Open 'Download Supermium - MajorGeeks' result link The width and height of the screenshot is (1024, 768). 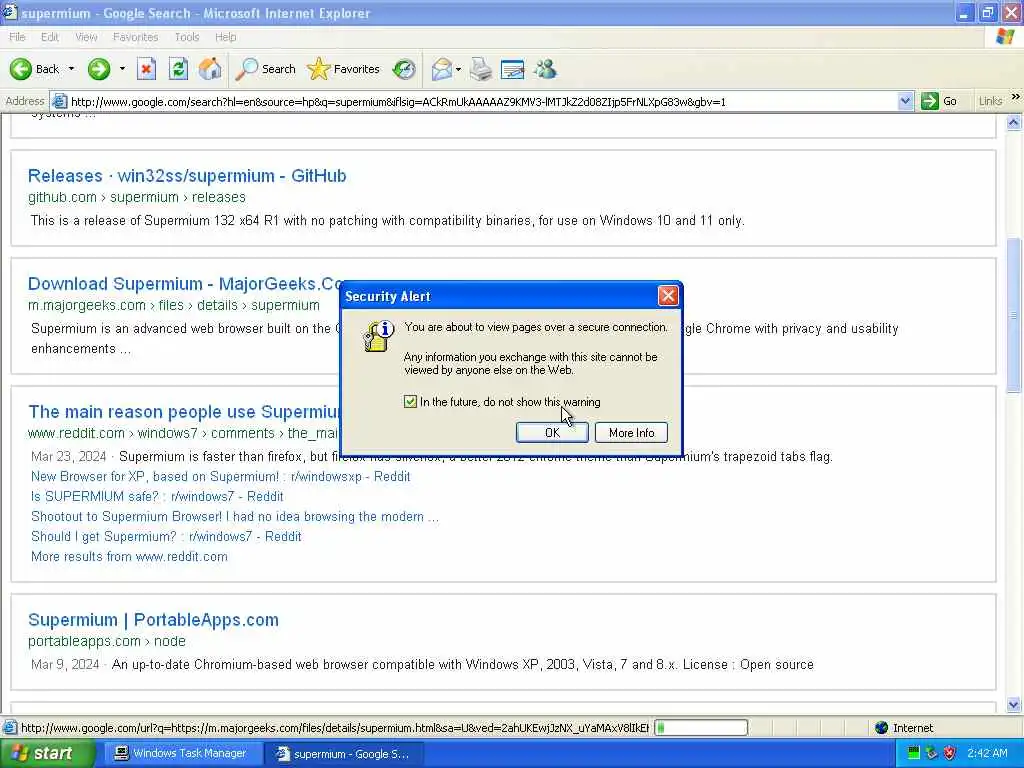click(x=185, y=283)
